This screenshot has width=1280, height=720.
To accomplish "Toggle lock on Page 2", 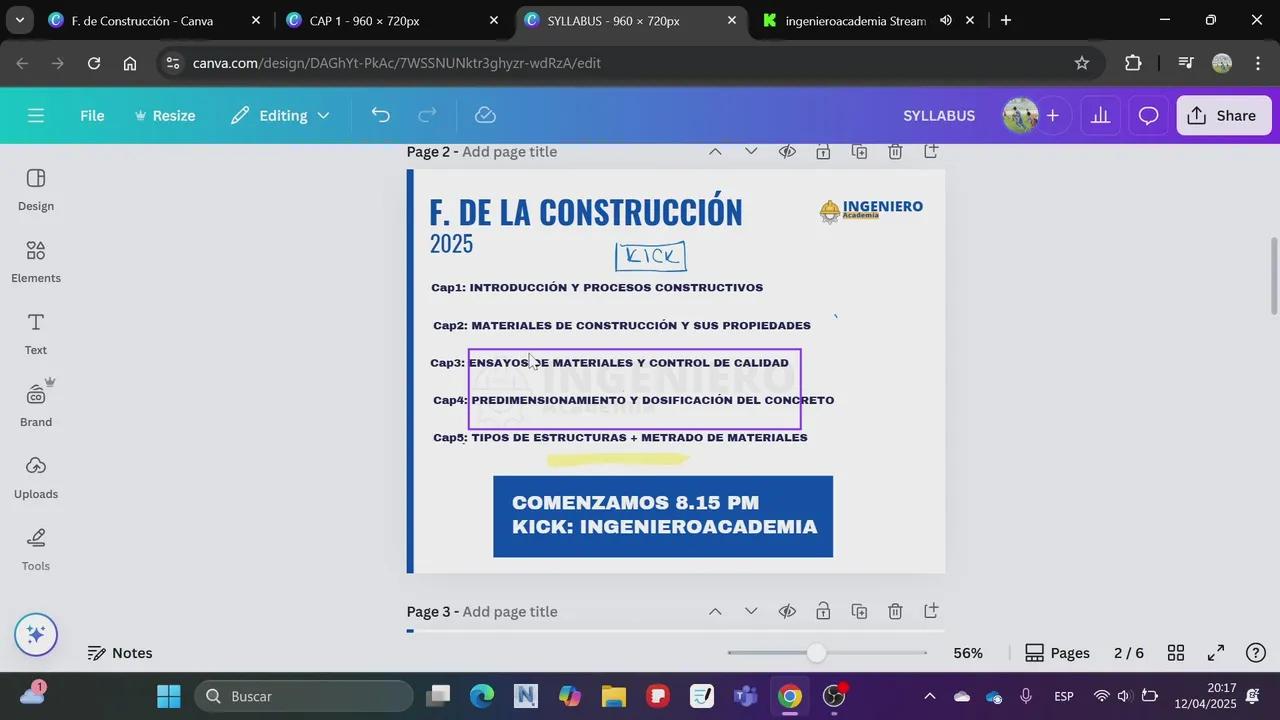I will (x=823, y=152).
